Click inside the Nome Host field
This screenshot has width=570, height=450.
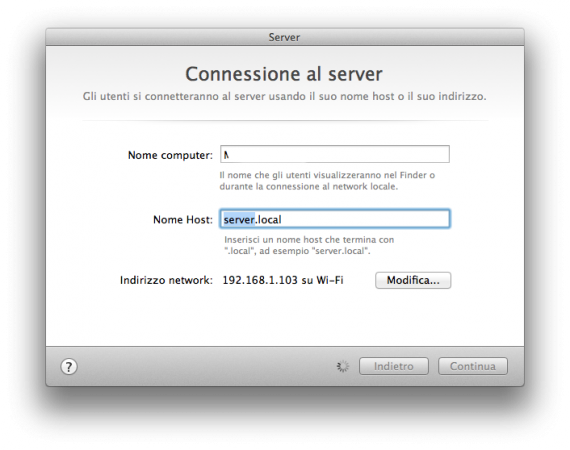tap(335, 219)
